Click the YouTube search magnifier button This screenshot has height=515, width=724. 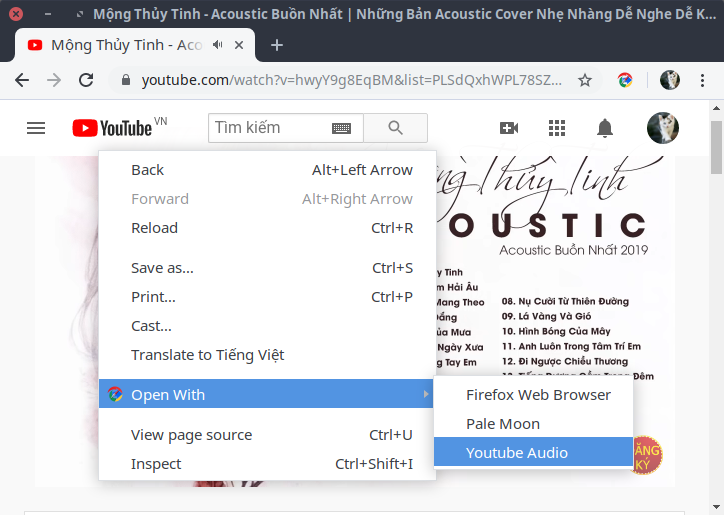tap(395, 128)
